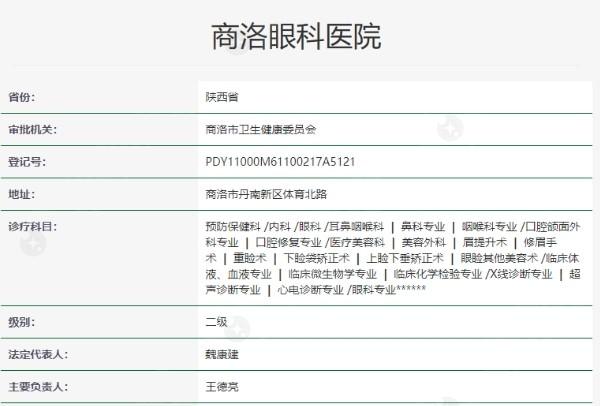Click the 登记号 label
Viewport: 600px width, 406px height.
coord(27,162)
